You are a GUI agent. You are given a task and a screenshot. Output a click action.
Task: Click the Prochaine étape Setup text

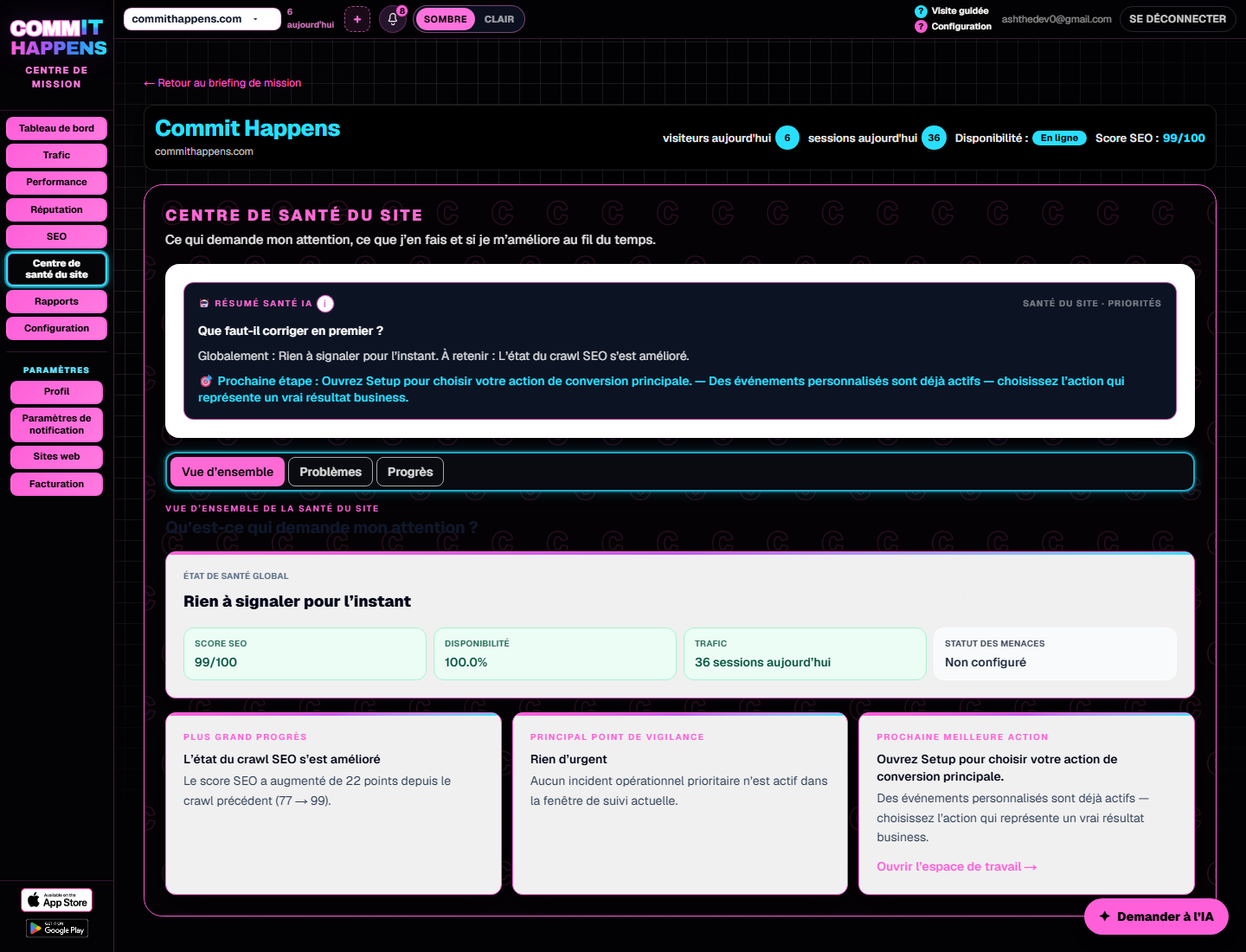[x=661, y=389]
